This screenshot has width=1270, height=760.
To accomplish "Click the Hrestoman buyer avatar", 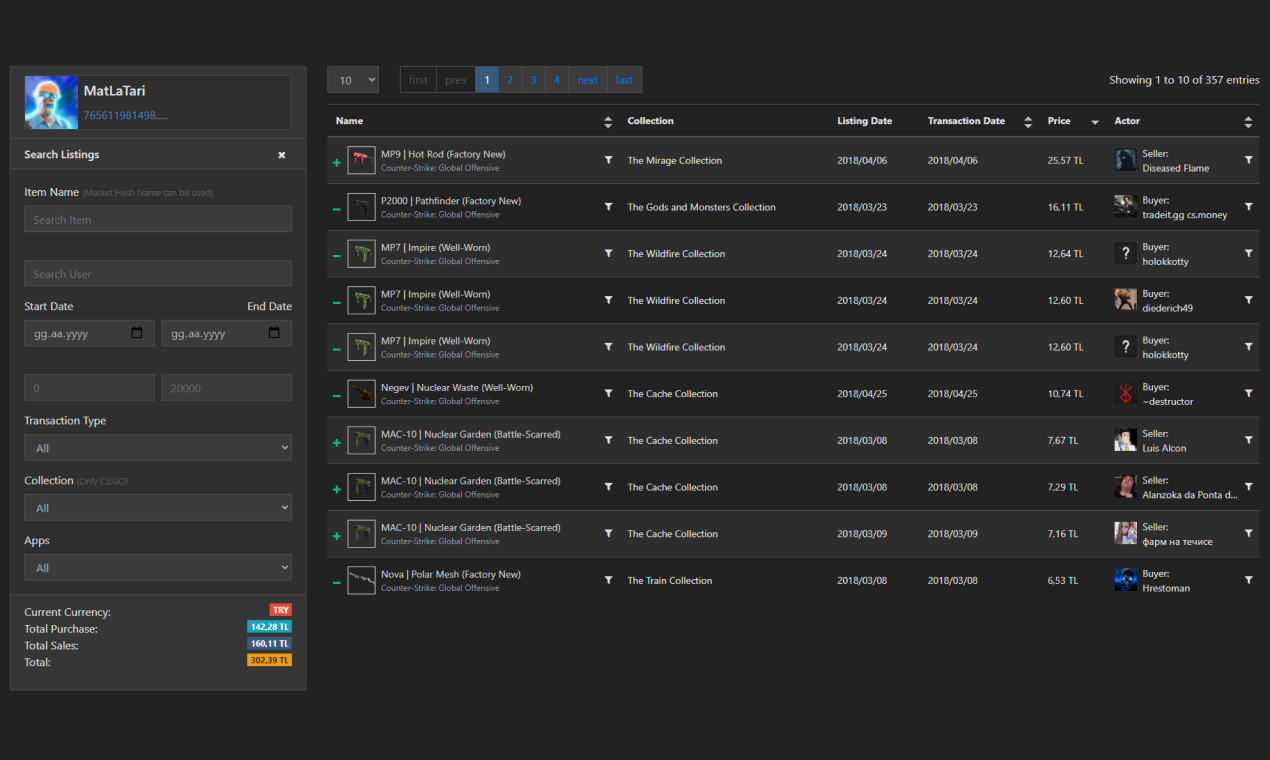I will (x=1125, y=580).
